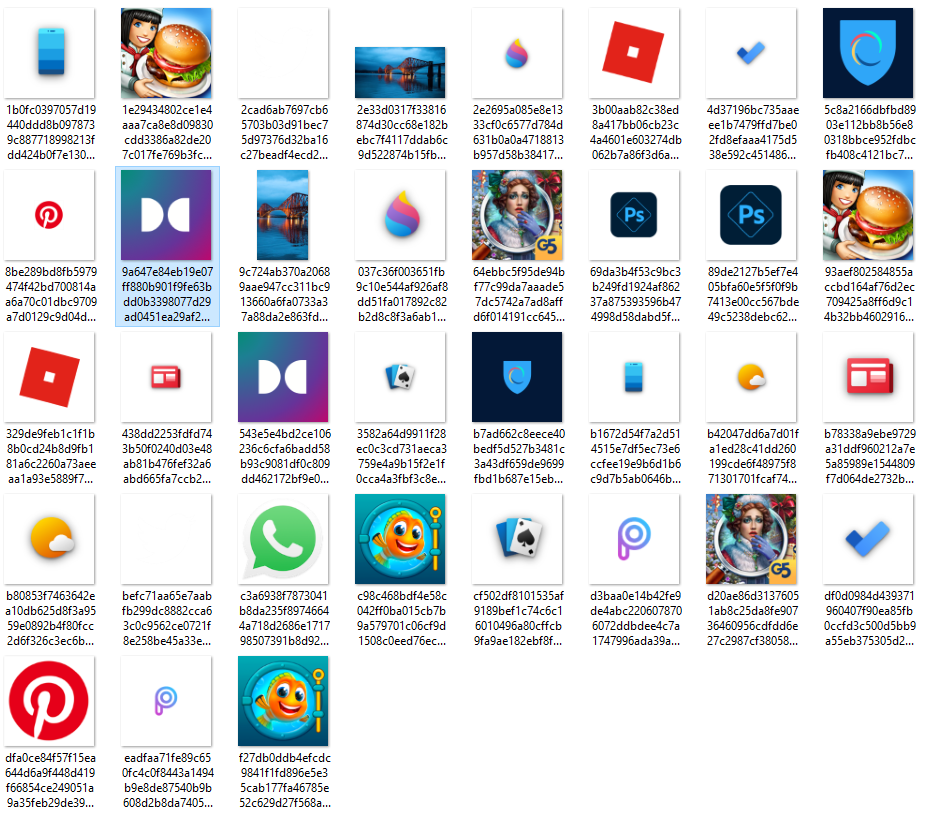The image size is (937, 824).
Task: Click filename text starting dfa0ce84f57f15ea
Action: pos(50,780)
